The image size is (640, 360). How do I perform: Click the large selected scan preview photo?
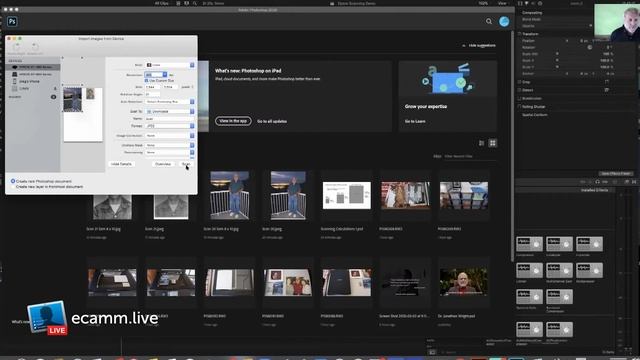click(73, 99)
